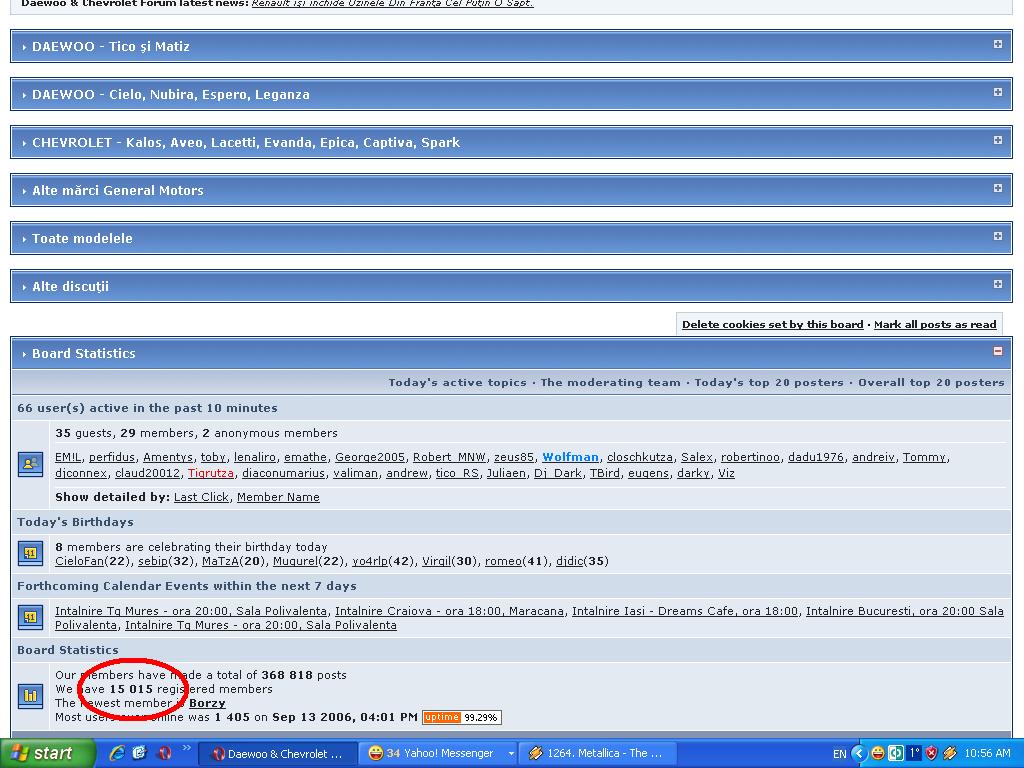Switch to Metallica Winamp taskbar button
The height and width of the screenshot is (768, 1024).
(597, 754)
